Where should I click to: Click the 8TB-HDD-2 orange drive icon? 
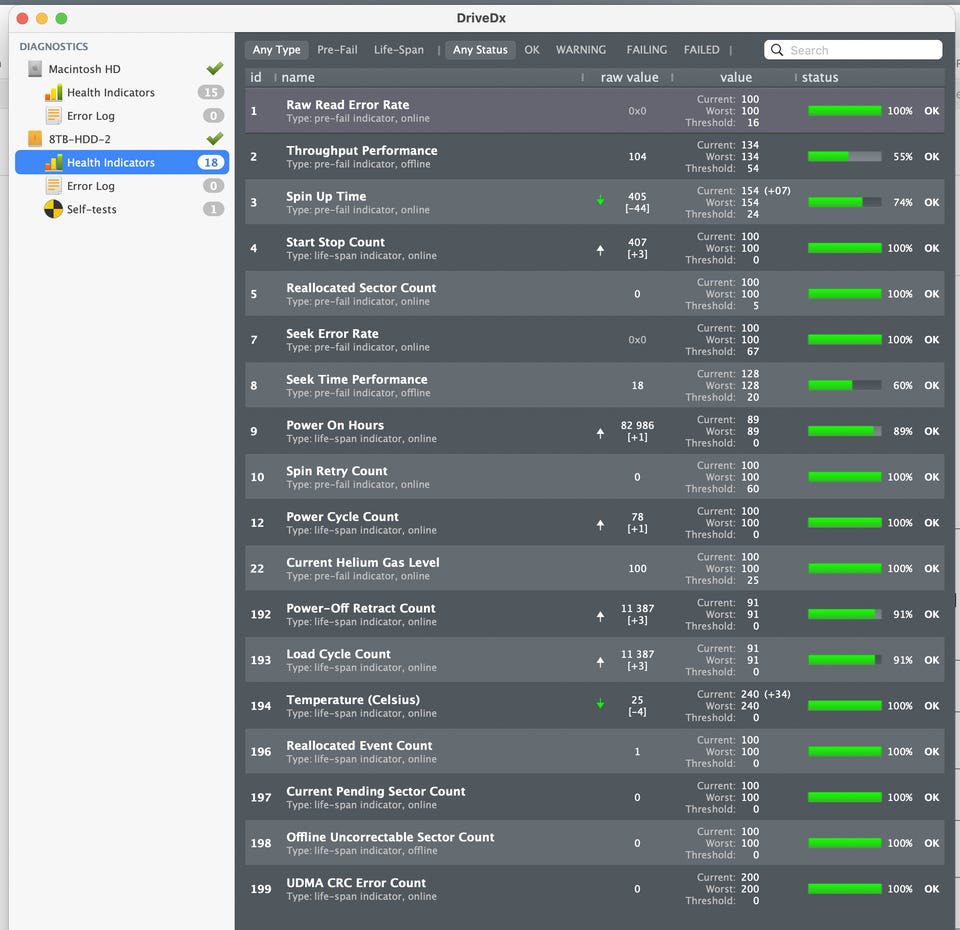click(35, 139)
